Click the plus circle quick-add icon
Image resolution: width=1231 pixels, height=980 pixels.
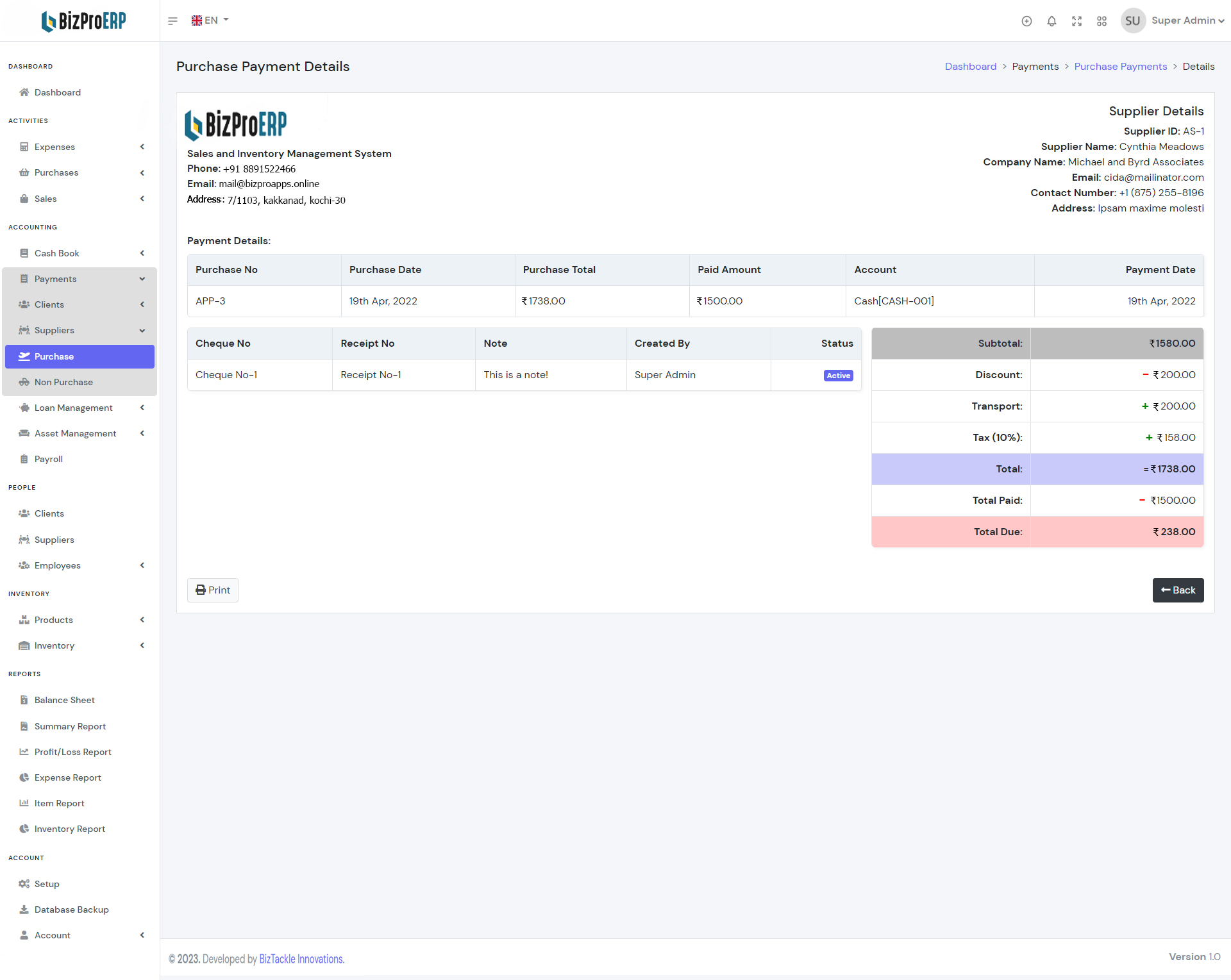point(1026,21)
